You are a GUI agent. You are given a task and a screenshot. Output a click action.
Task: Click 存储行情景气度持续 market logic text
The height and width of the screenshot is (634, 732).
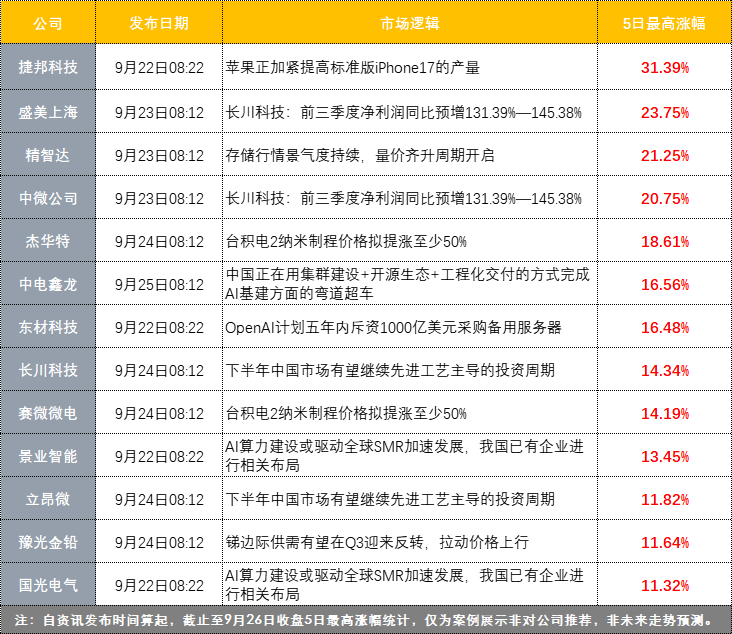[359, 155]
